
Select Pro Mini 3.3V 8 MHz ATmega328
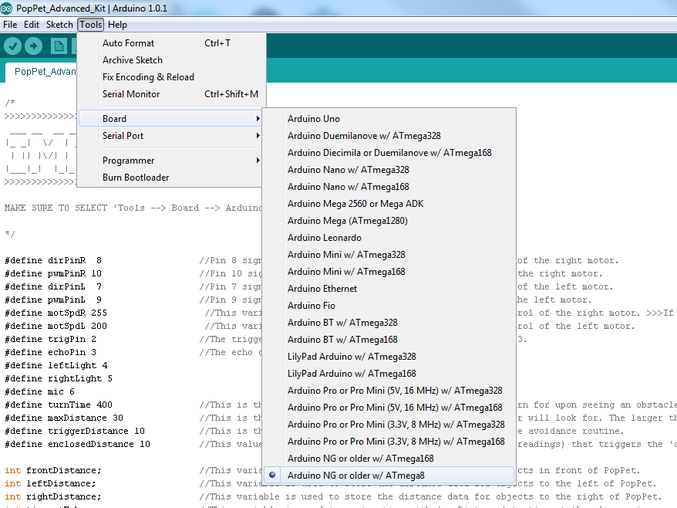click(389, 424)
